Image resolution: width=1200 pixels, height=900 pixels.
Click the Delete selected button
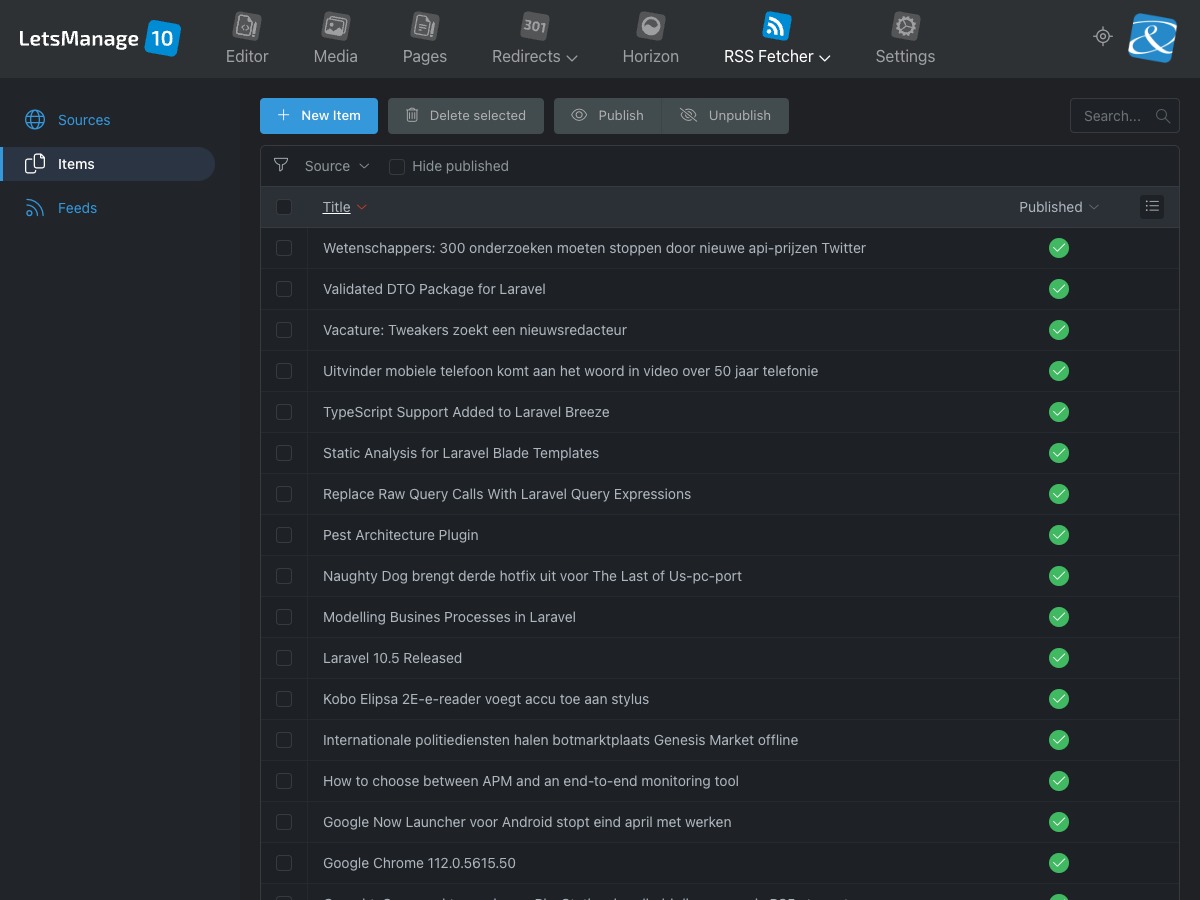(x=465, y=116)
